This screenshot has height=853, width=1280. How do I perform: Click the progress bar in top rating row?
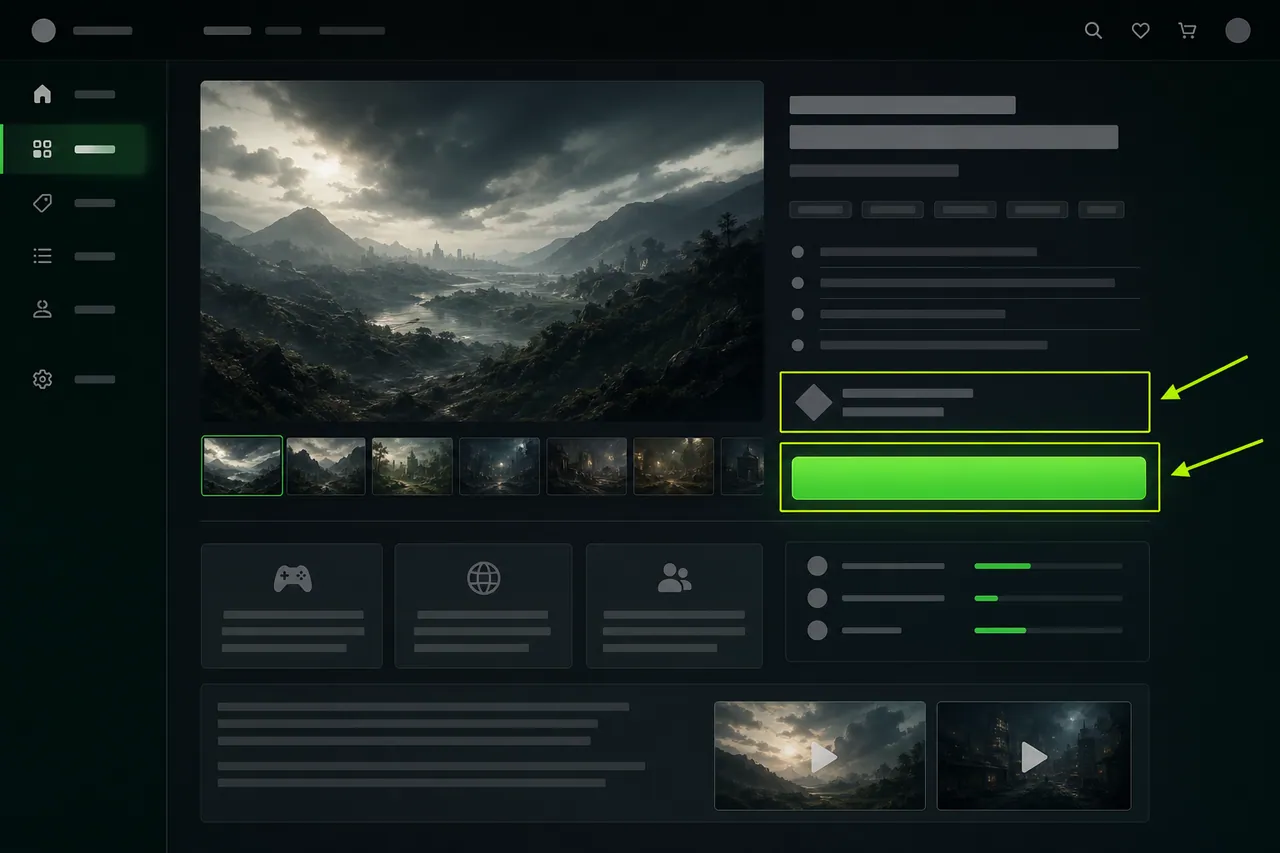point(1048,566)
